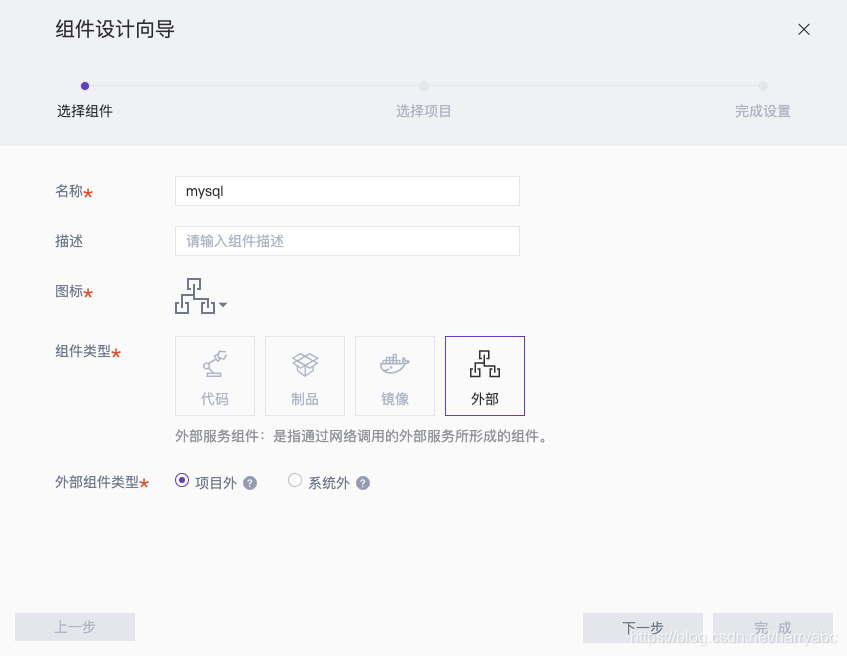
Task: Click the 选择项目 step marker
Action: (423, 86)
